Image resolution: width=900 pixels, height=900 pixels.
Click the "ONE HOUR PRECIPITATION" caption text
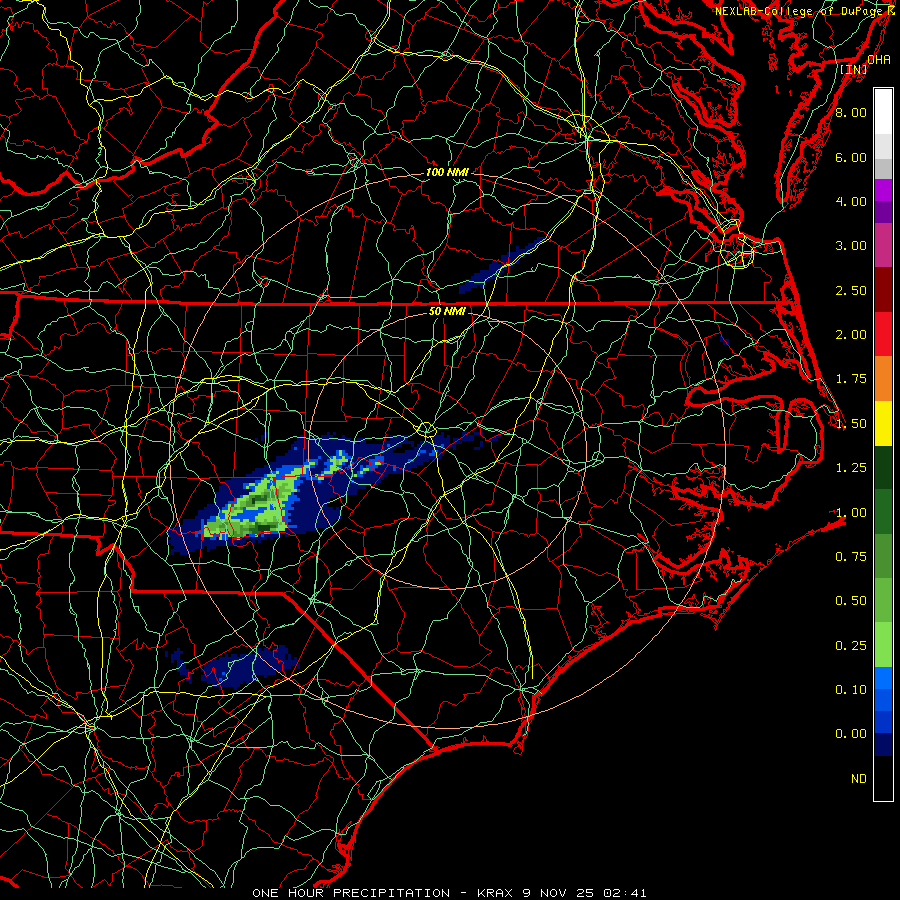[x=351, y=893]
